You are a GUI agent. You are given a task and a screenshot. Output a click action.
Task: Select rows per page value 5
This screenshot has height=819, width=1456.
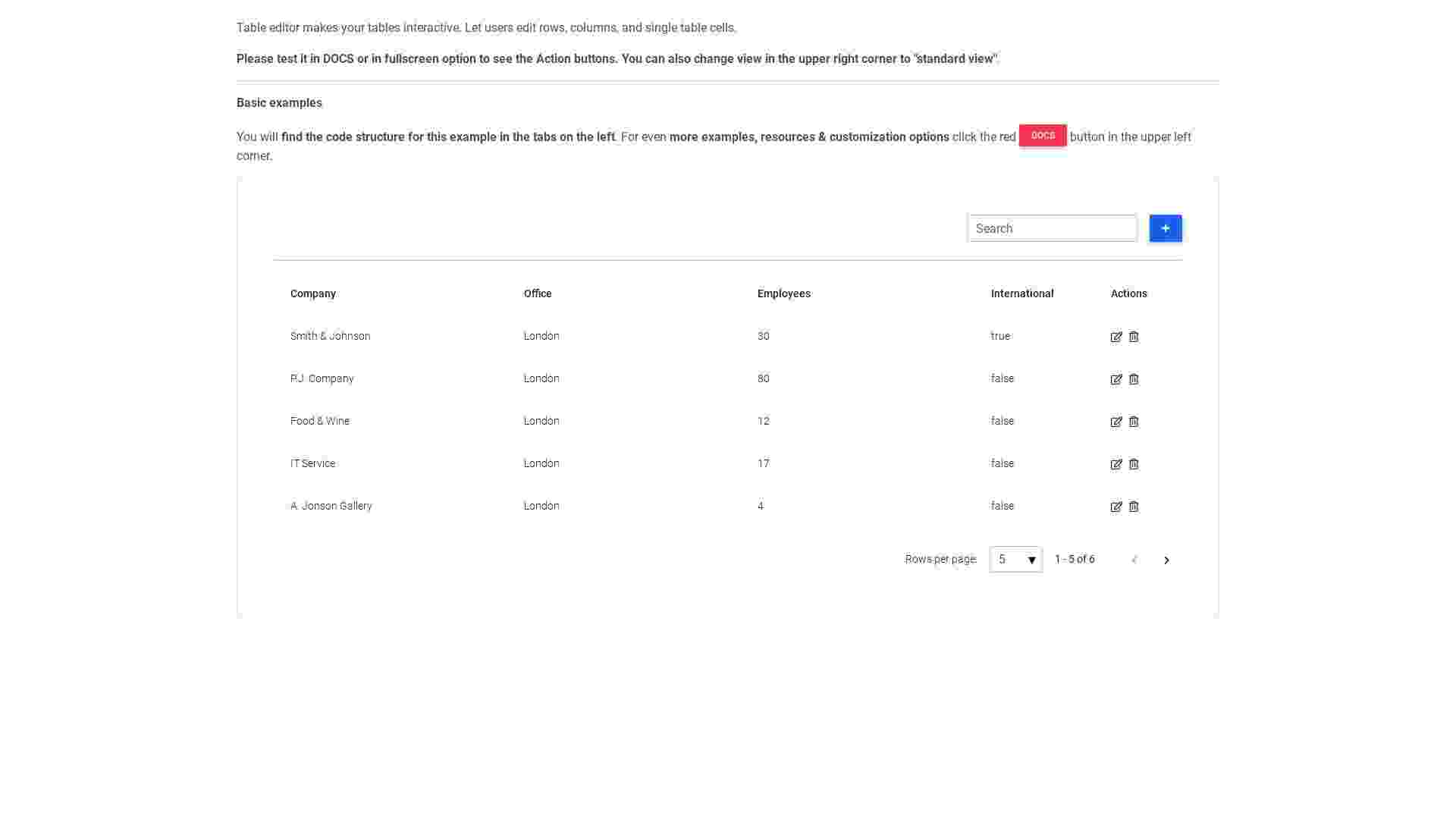click(x=1015, y=559)
